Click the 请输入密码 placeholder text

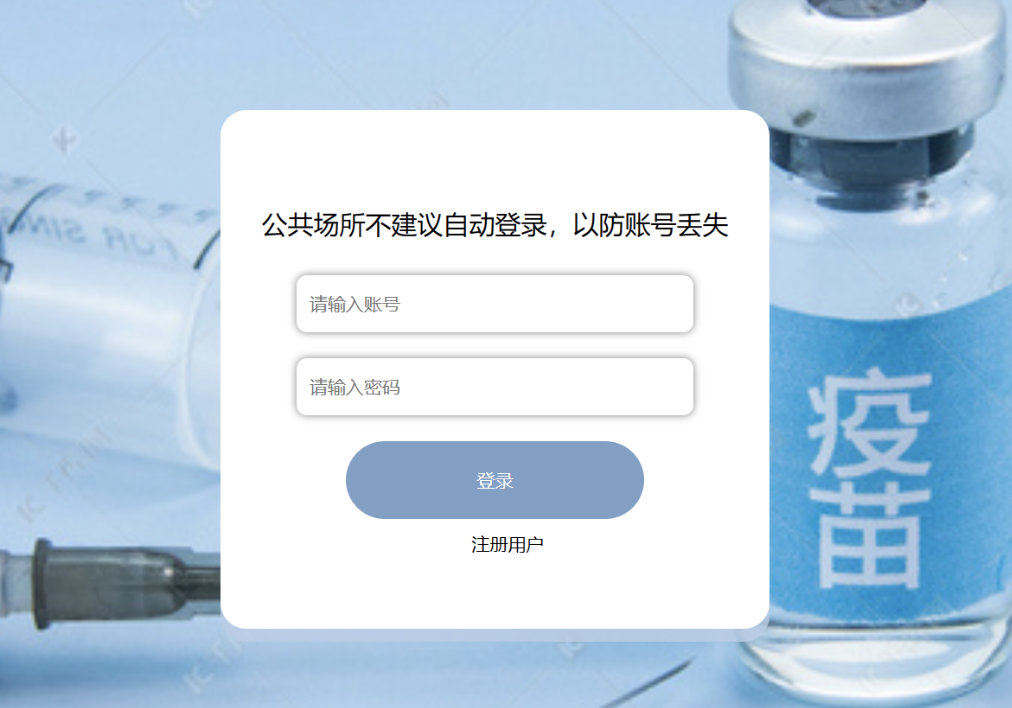click(354, 387)
